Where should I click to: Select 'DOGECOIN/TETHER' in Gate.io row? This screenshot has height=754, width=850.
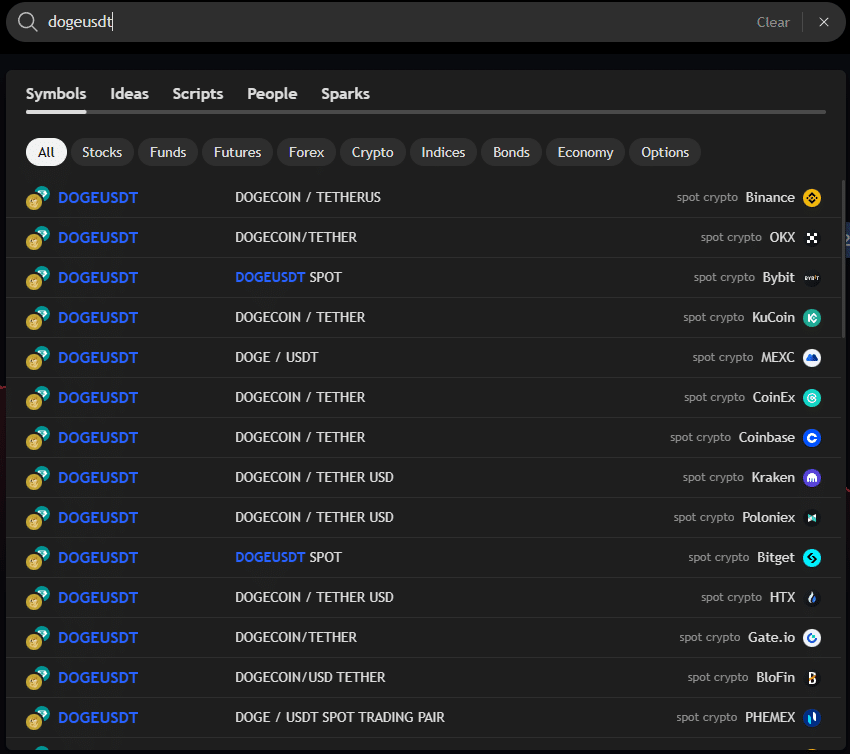point(296,637)
